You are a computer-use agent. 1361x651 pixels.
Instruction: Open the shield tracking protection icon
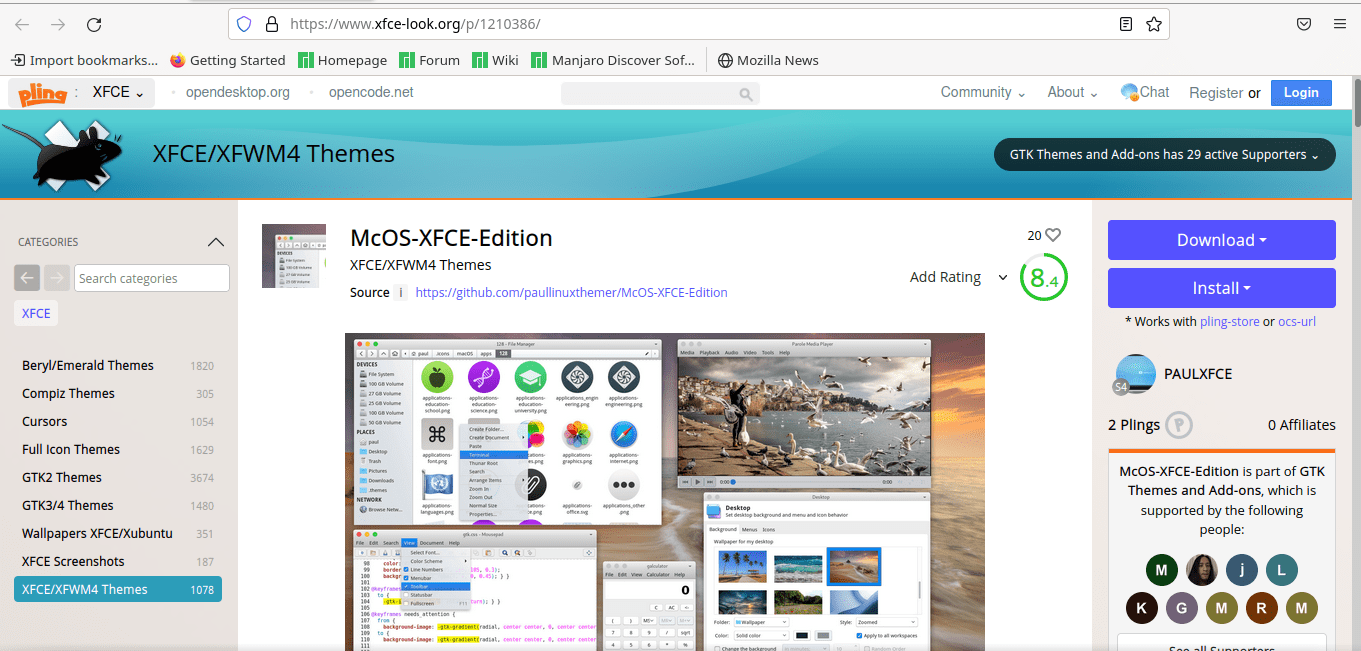click(244, 24)
